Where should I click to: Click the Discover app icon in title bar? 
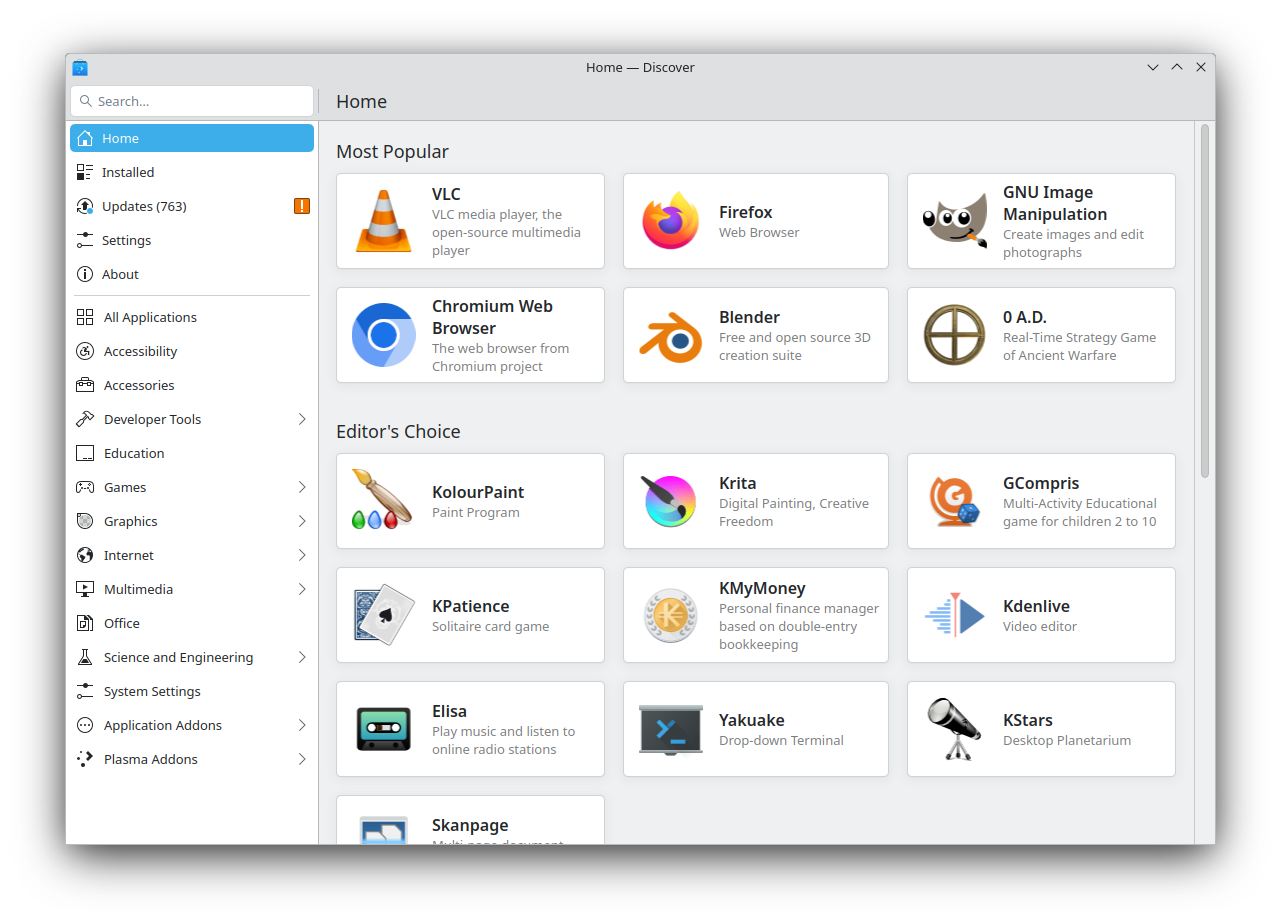click(80, 67)
